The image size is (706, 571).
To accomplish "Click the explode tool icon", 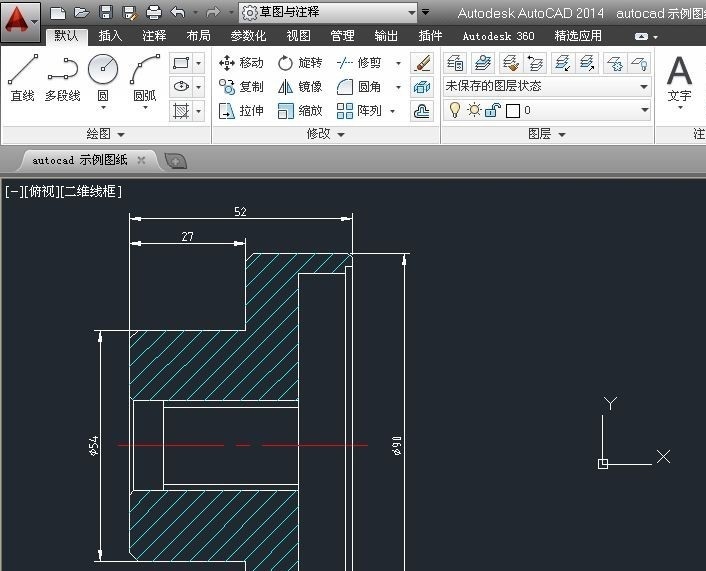I will pos(422,87).
